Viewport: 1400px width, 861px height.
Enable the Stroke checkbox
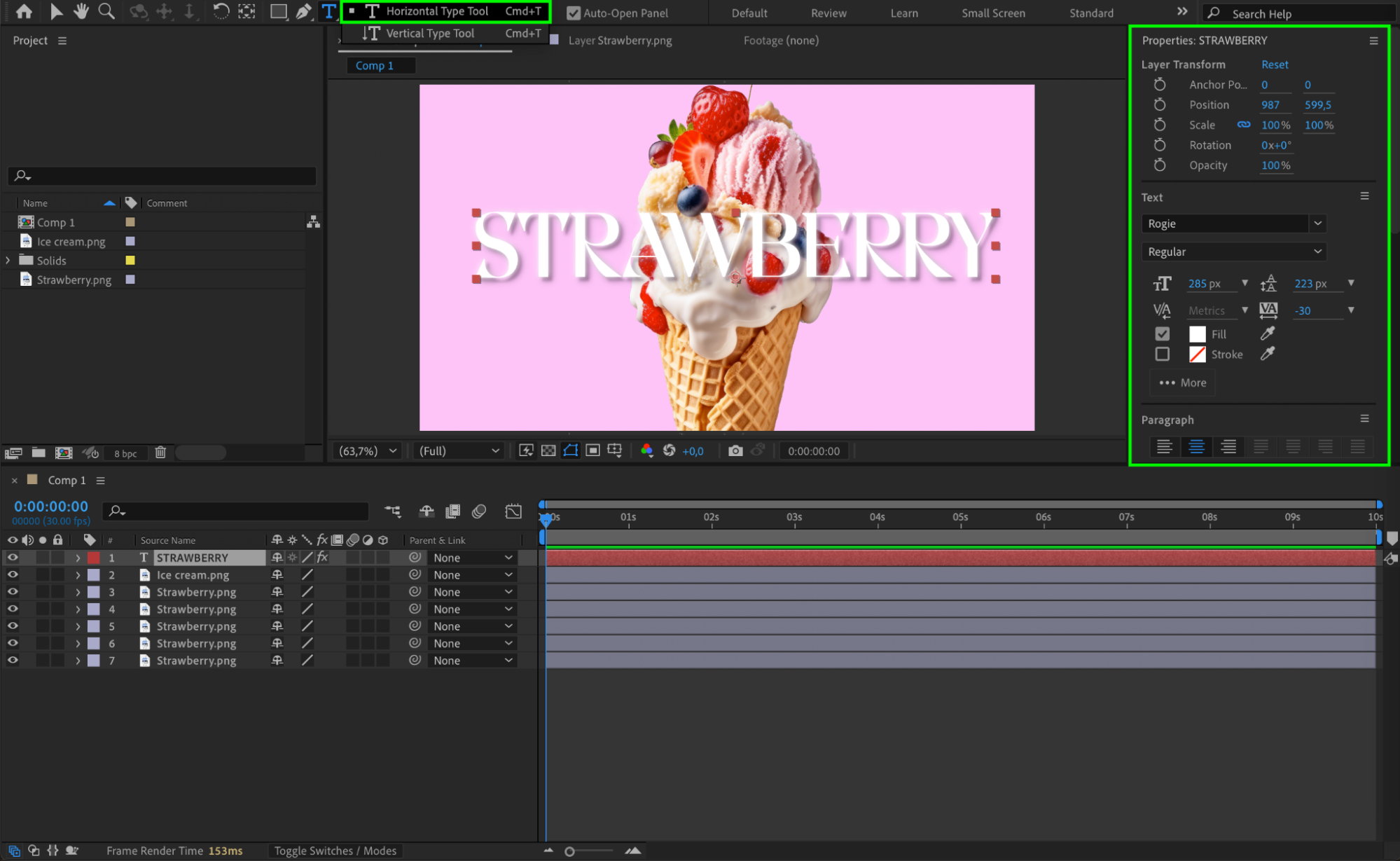[1163, 354]
